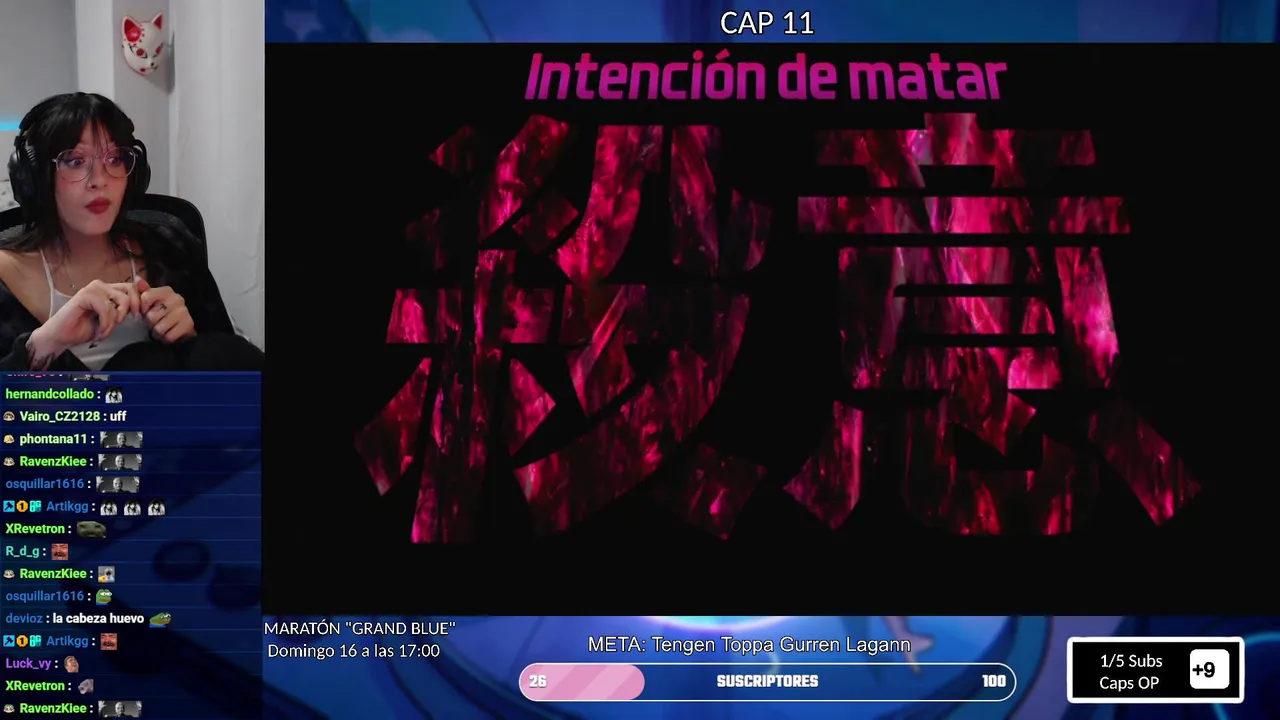
Task: Click hernandcollado username in chat
Action: 49,394
